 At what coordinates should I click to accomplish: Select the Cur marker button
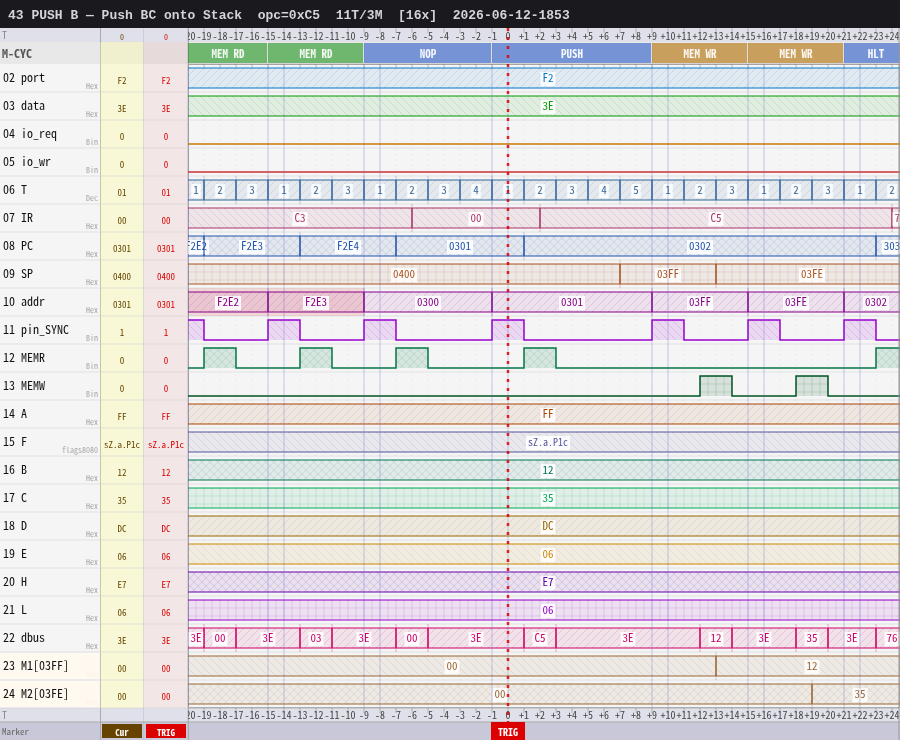122,732
